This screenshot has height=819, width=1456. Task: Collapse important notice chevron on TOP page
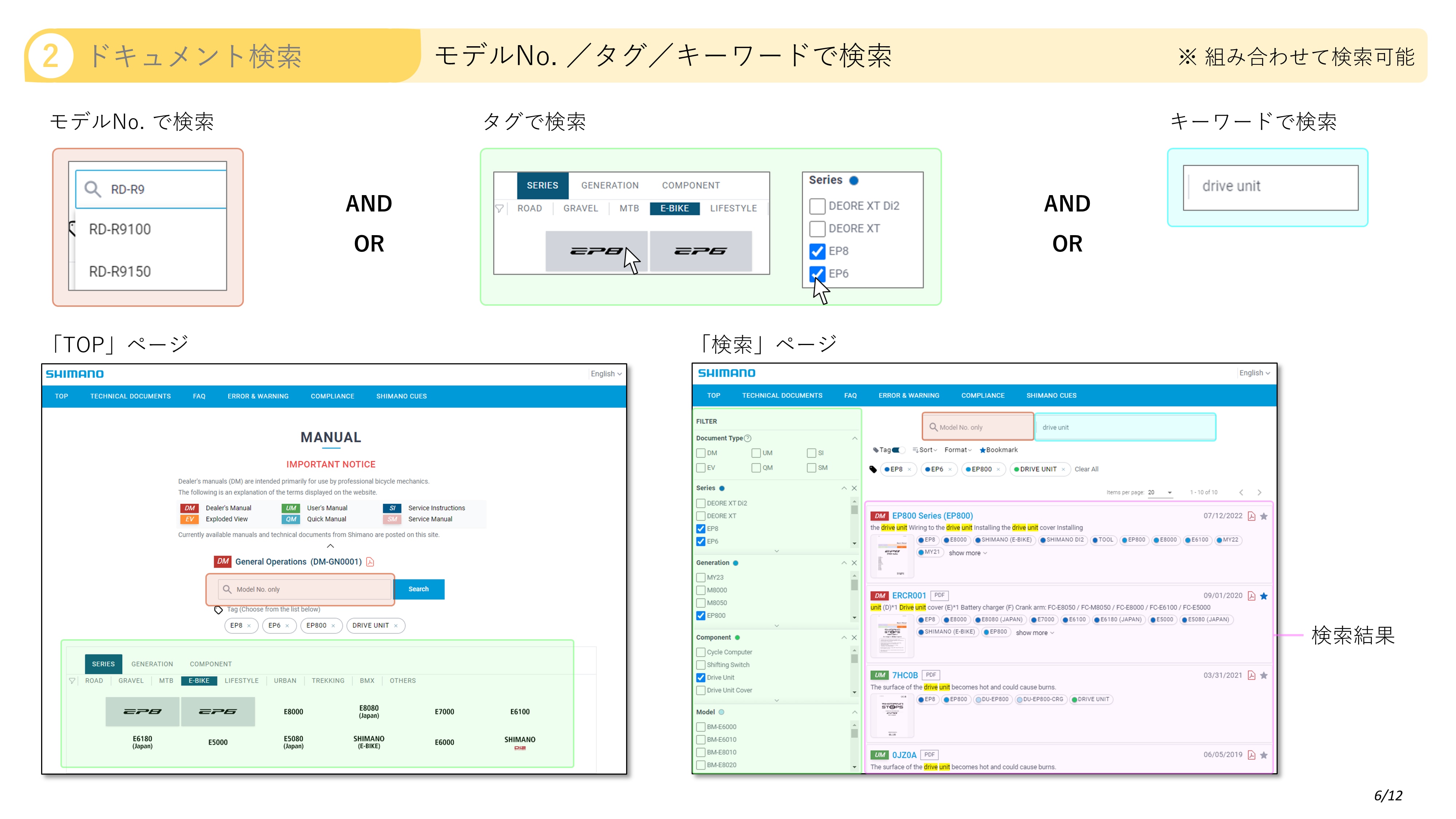pos(331,546)
